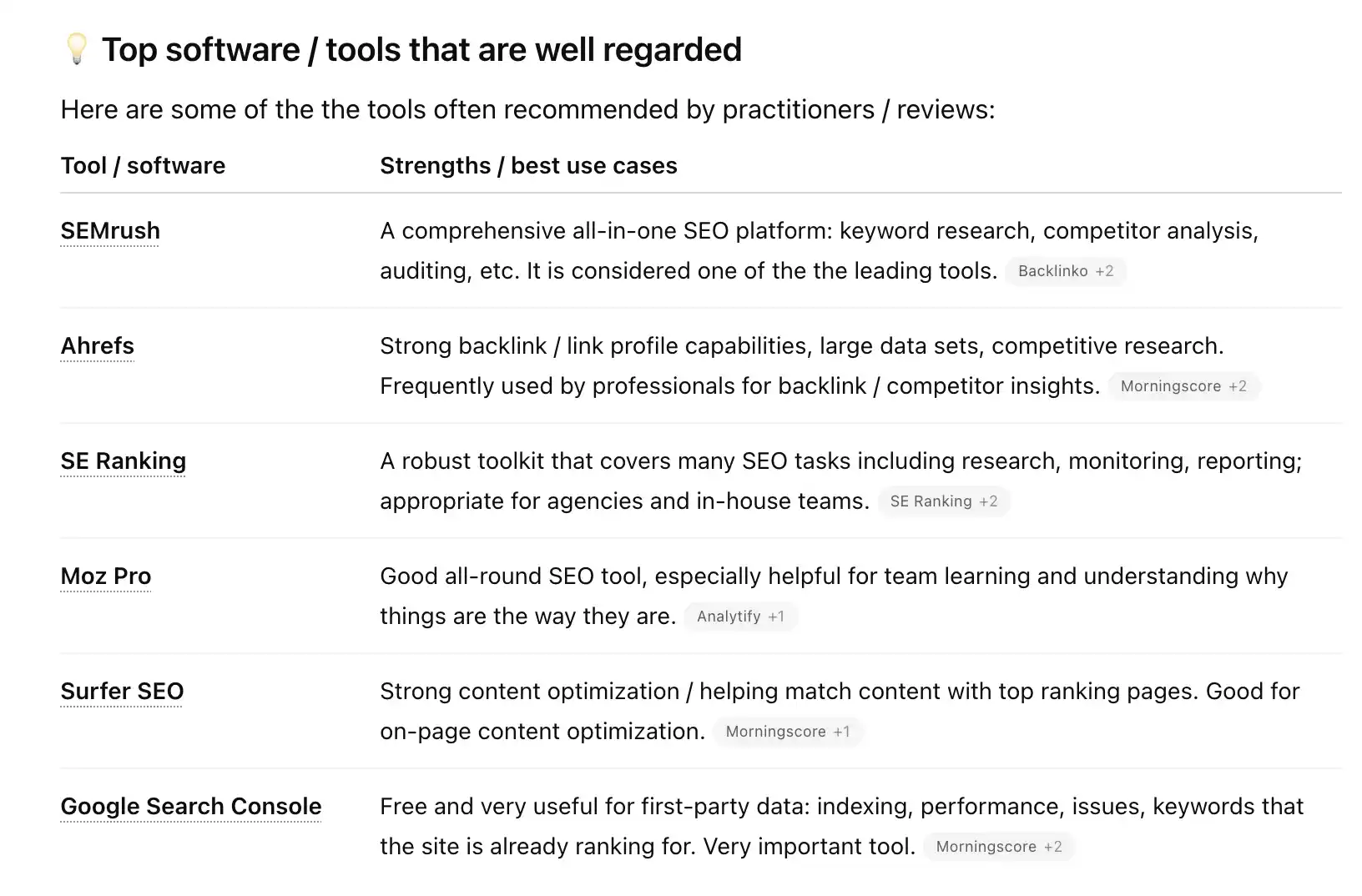1362x896 pixels.
Task: Open the Ahrefs tool link
Action: (x=97, y=346)
